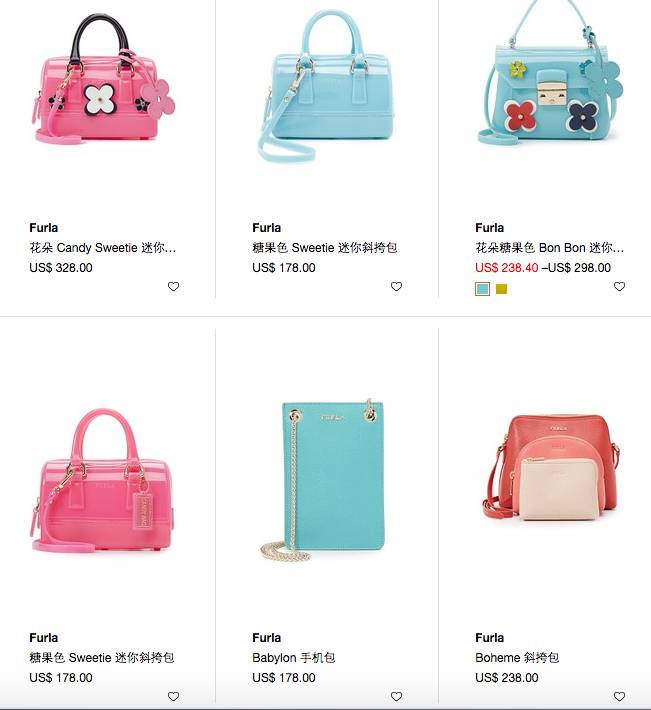
Task: Save Babylon phone bag to favorites
Action: [397, 696]
